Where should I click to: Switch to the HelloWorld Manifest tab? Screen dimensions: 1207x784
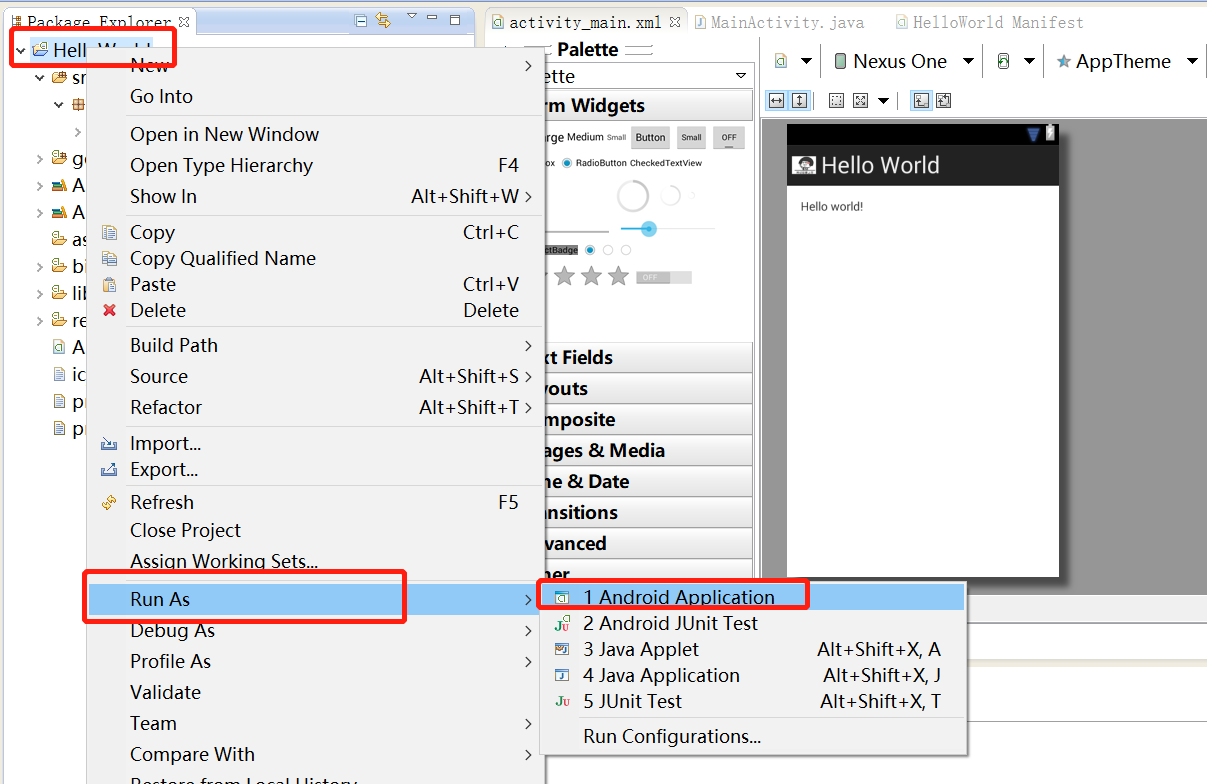point(989,22)
